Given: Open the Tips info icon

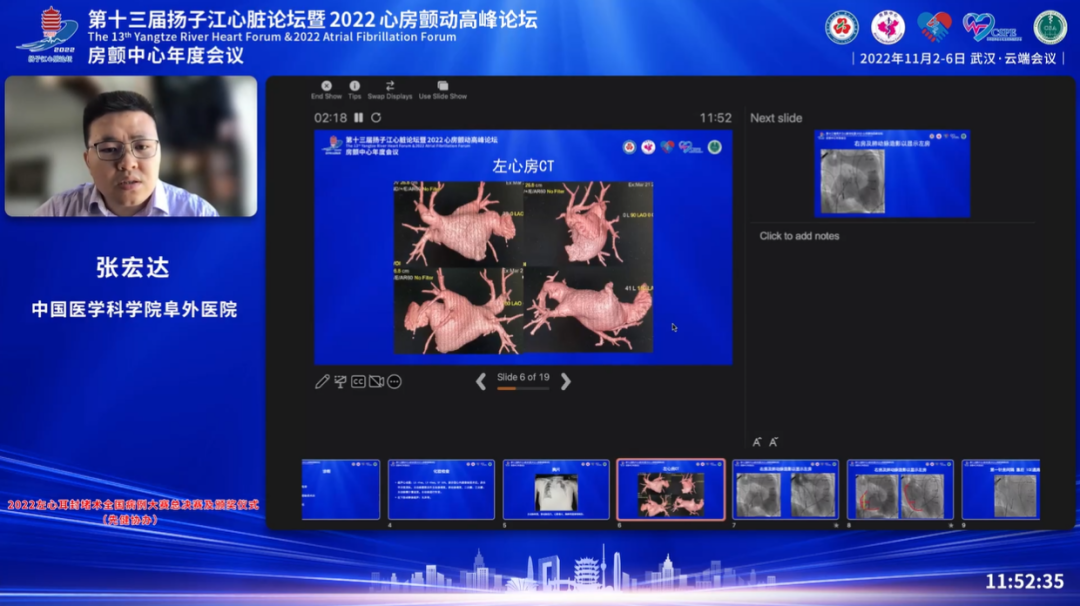Looking at the screenshot, I should 354,87.
